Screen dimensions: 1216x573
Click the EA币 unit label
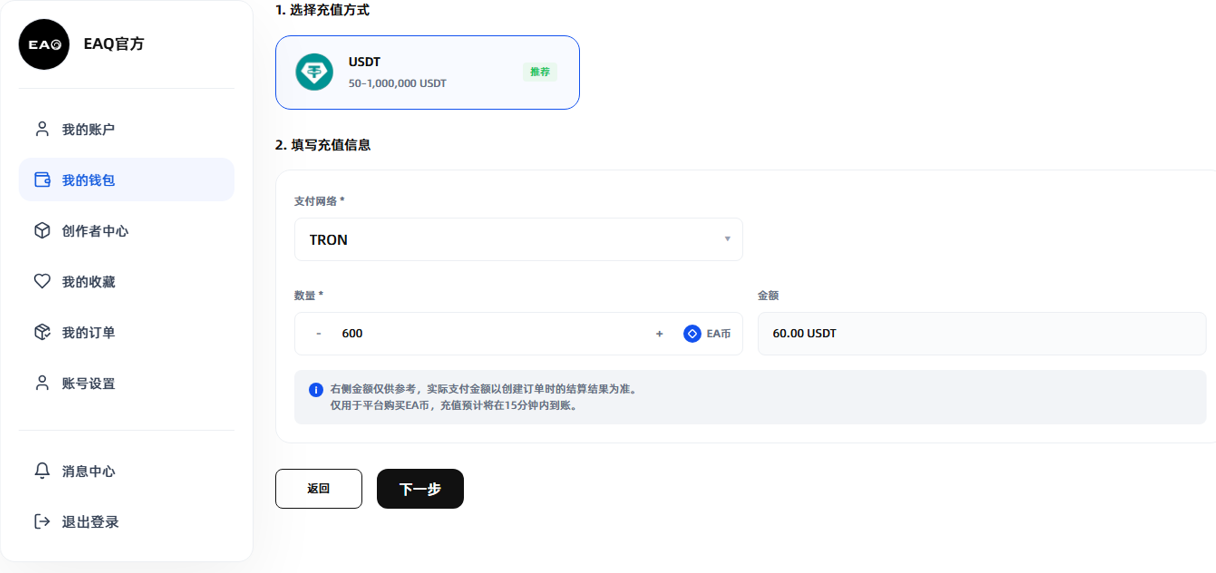(718, 334)
